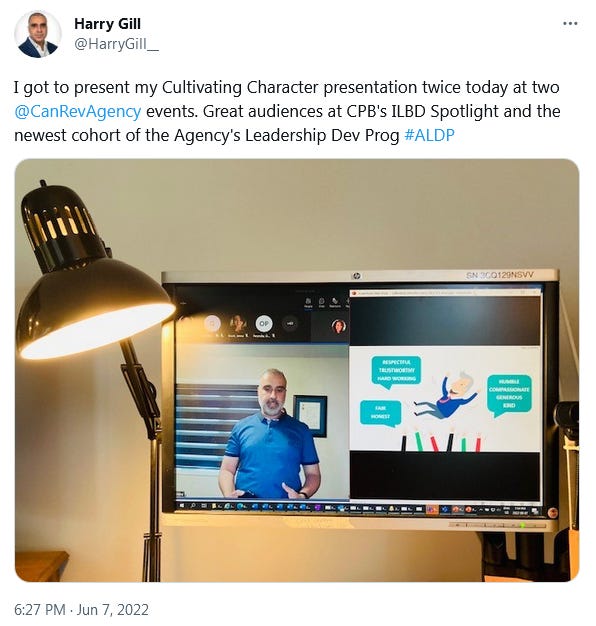Viewport: 596px width, 626px height.
Task: Open the Chat icon in the Teams toolbar
Action: tap(321, 302)
